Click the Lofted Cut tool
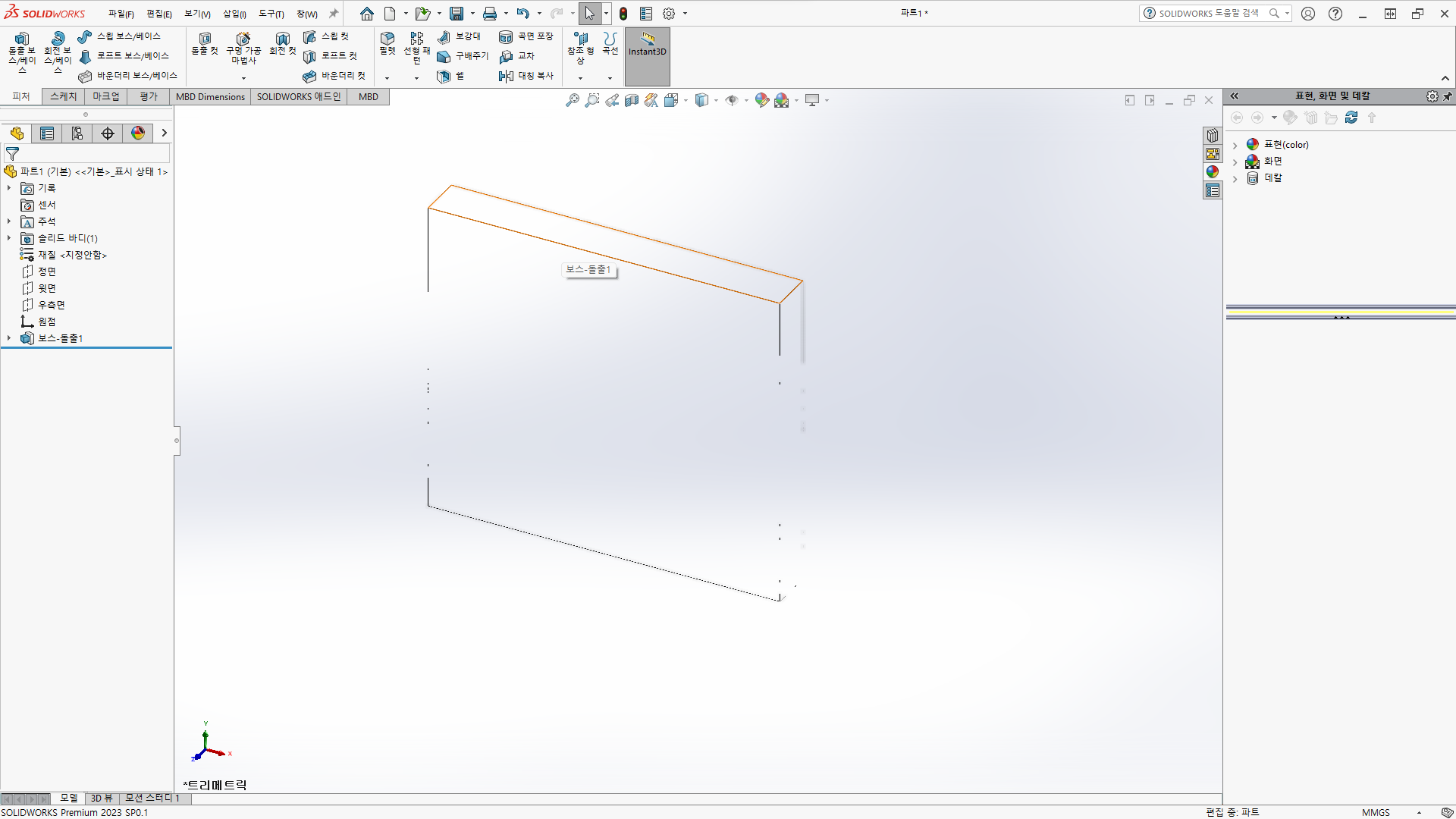The height and width of the screenshot is (819, 1456). pyautogui.click(x=330, y=56)
